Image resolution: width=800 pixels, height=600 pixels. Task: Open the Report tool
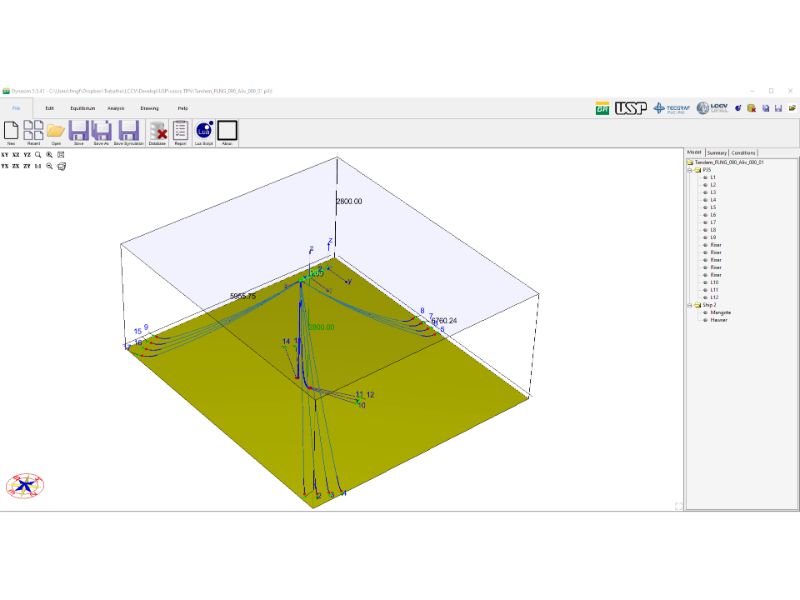pyautogui.click(x=180, y=131)
